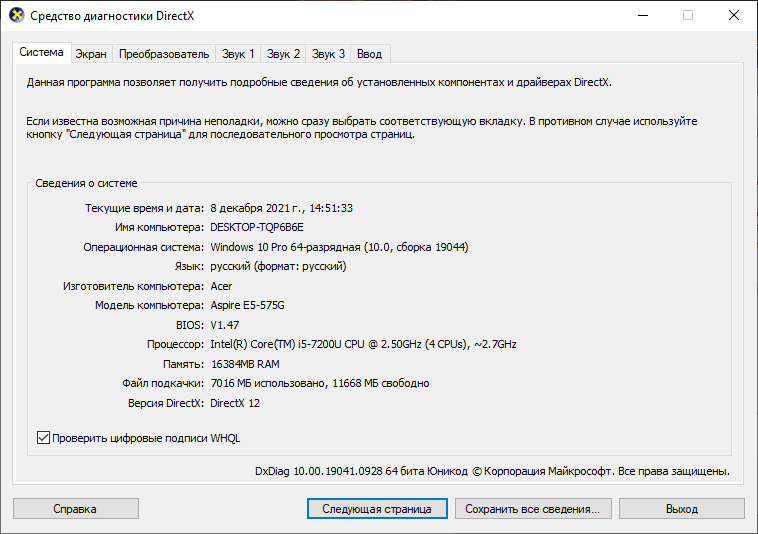Open the Звук 3 tab
The image size is (758, 534).
click(328, 54)
